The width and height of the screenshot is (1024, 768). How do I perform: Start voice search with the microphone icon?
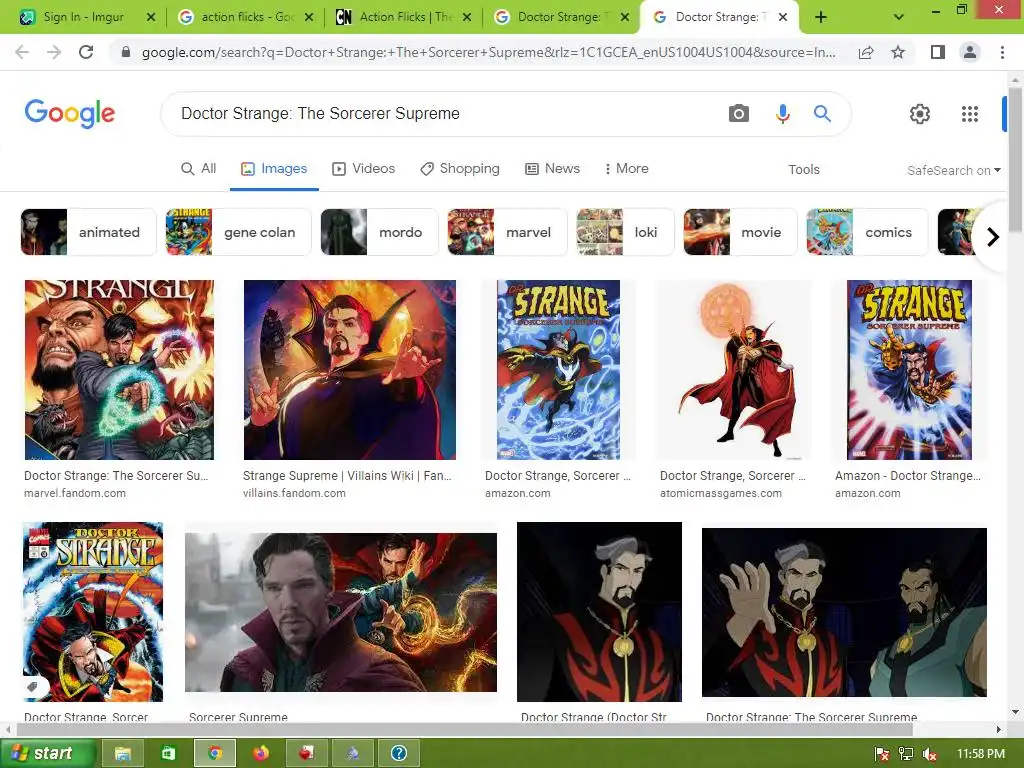point(782,114)
